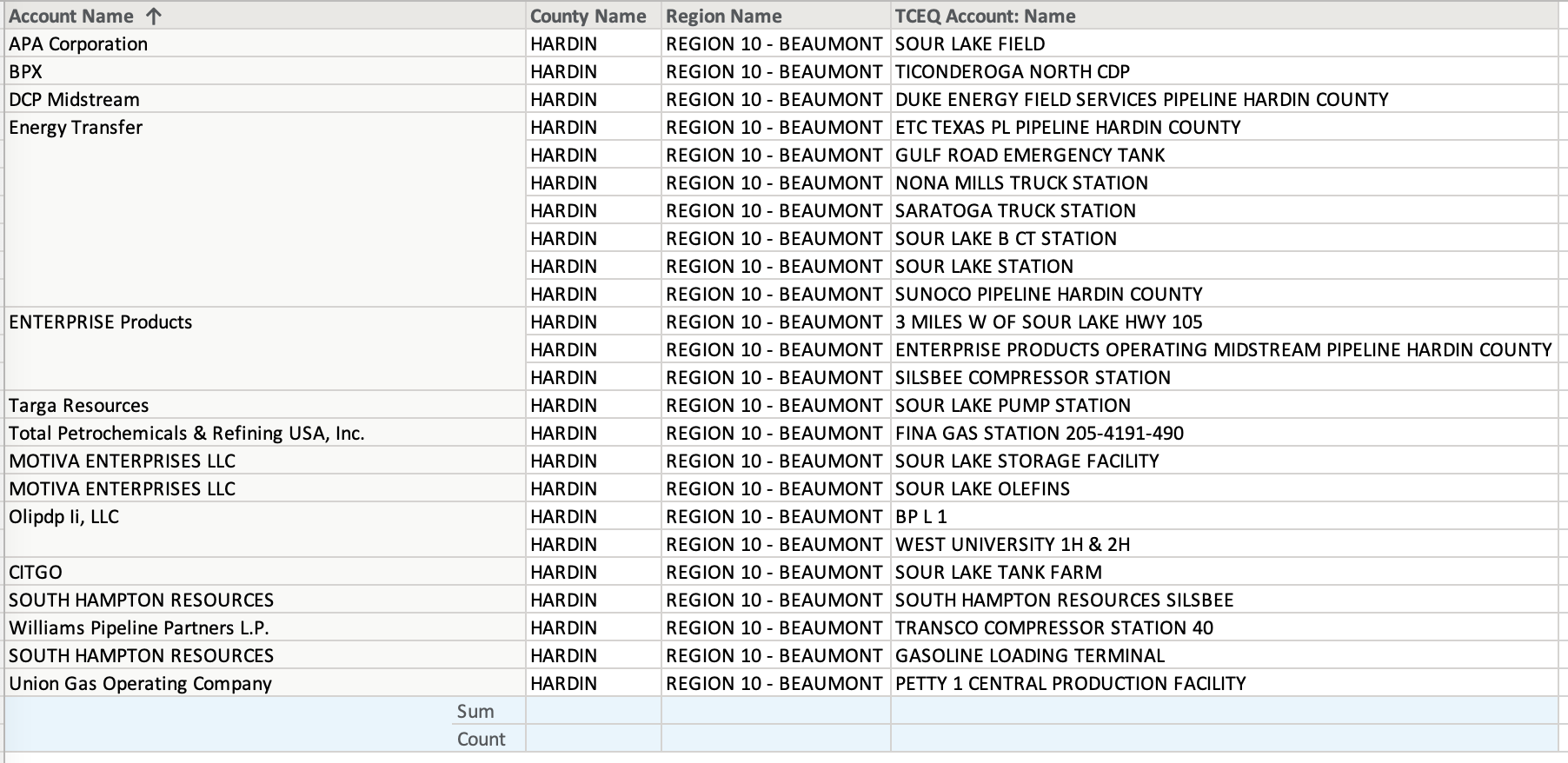This screenshot has width=1568, height=763.
Task: Click the Sum summary row label
Action: coord(475,712)
